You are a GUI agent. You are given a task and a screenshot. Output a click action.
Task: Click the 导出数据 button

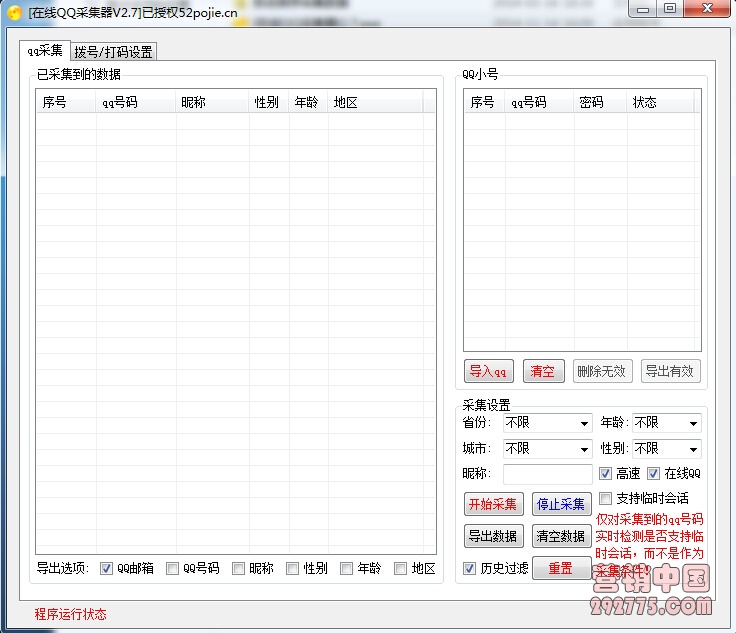coord(493,536)
